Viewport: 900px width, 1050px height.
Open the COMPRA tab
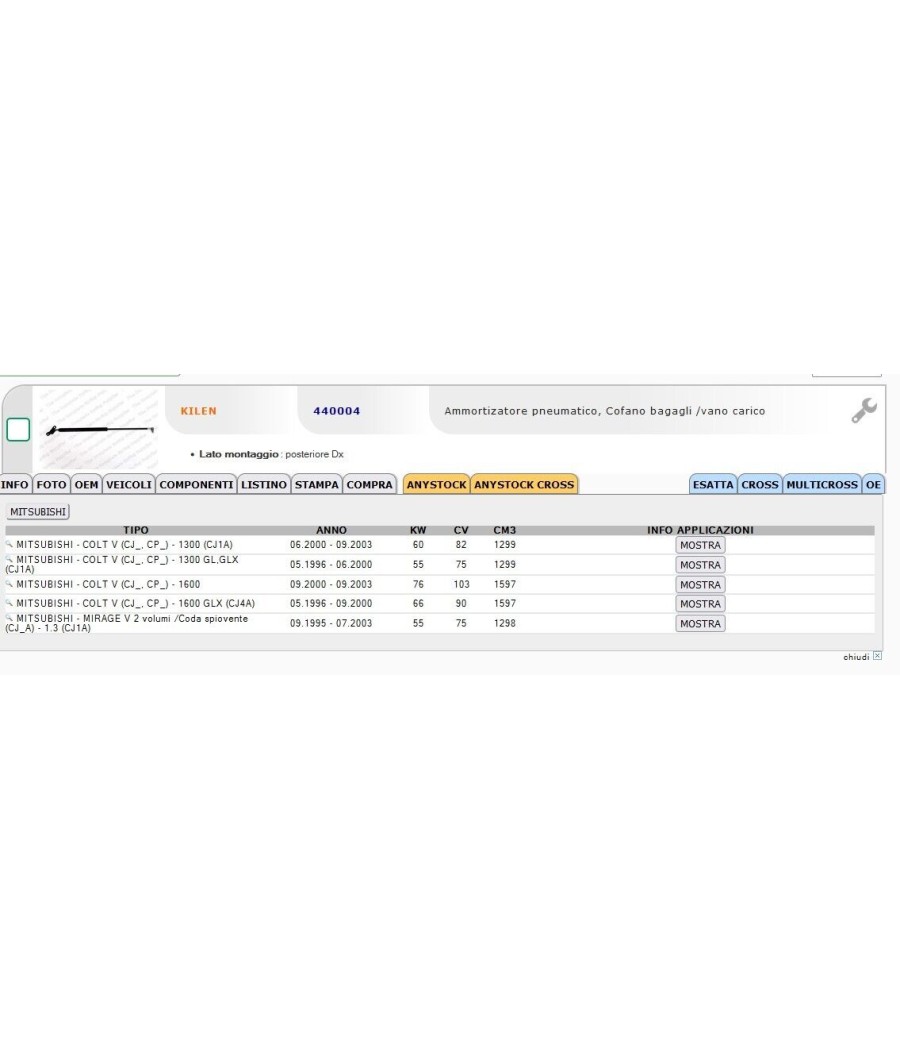point(370,484)
